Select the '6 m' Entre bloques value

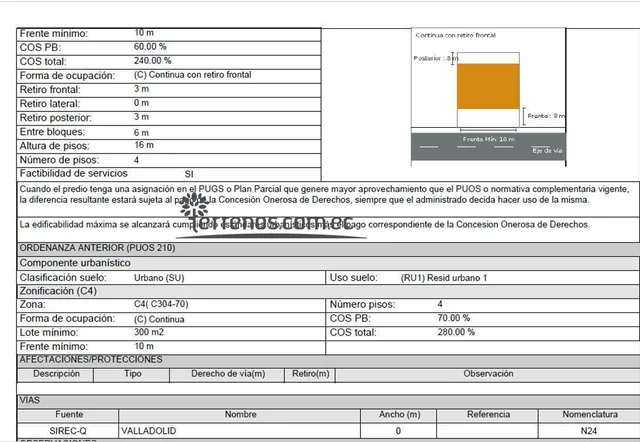click(141, 133)
